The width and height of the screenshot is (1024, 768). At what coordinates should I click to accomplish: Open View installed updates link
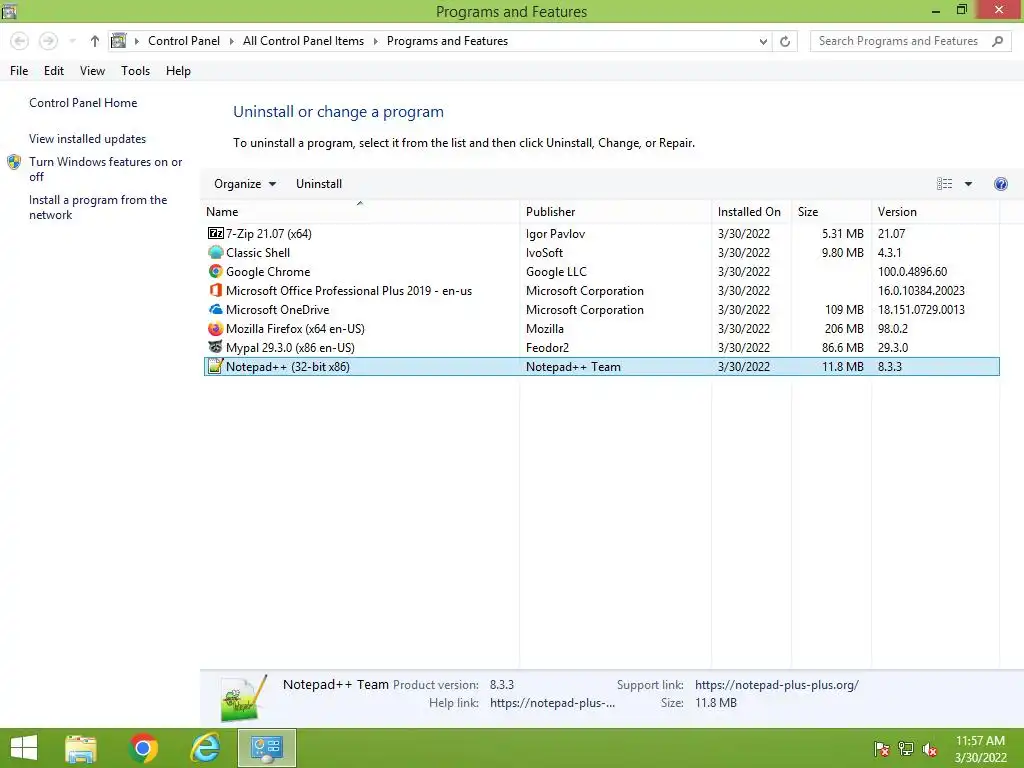coord(88,138)
